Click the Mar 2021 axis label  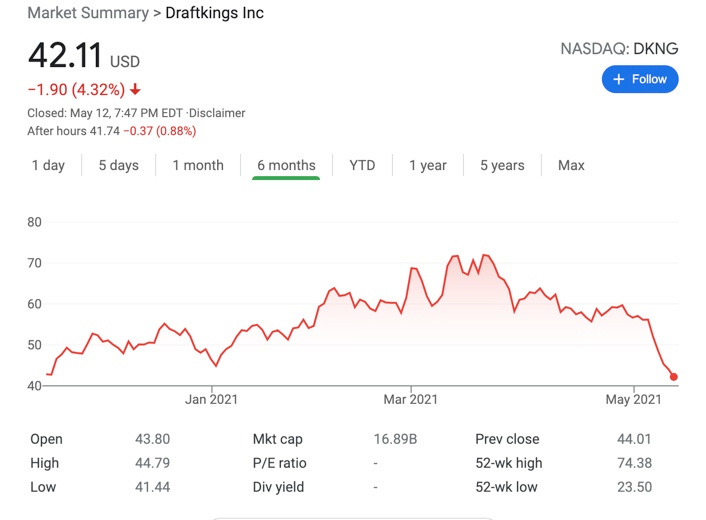point(411,399)
